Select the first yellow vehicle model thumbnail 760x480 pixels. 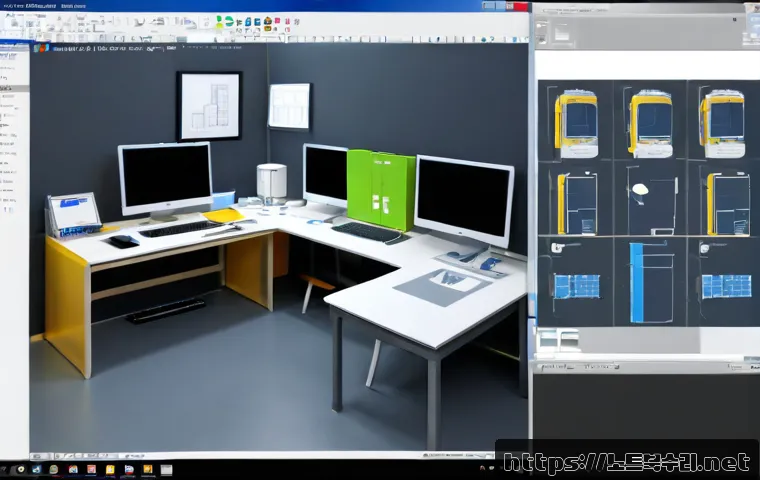click(576, 123)
